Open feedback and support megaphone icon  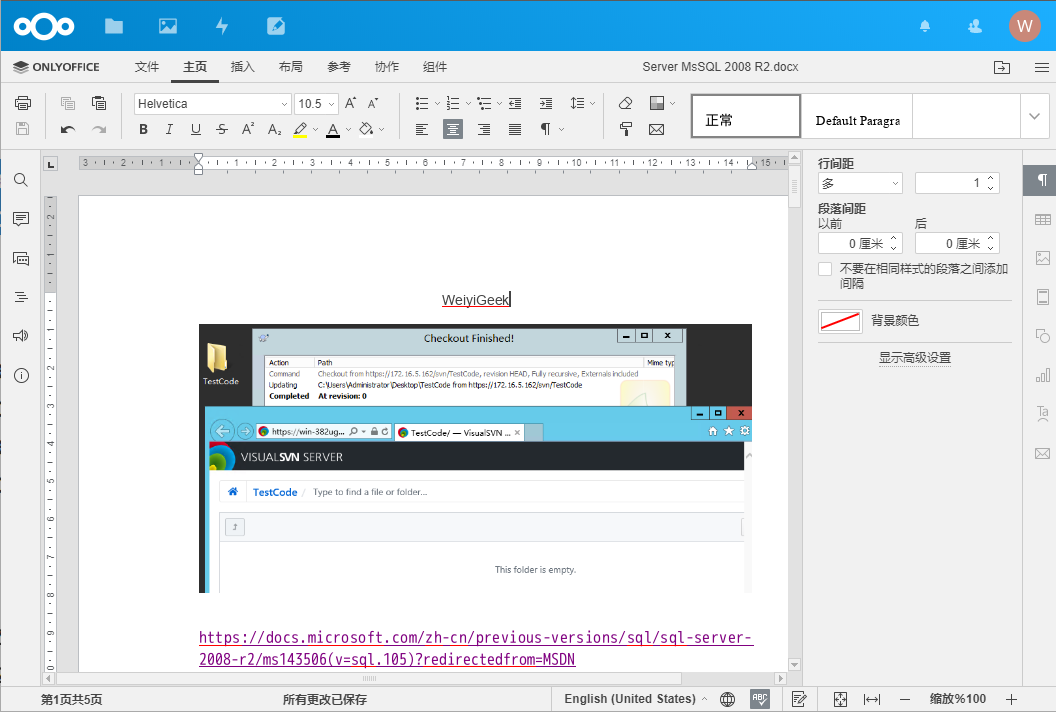(21, 335)
